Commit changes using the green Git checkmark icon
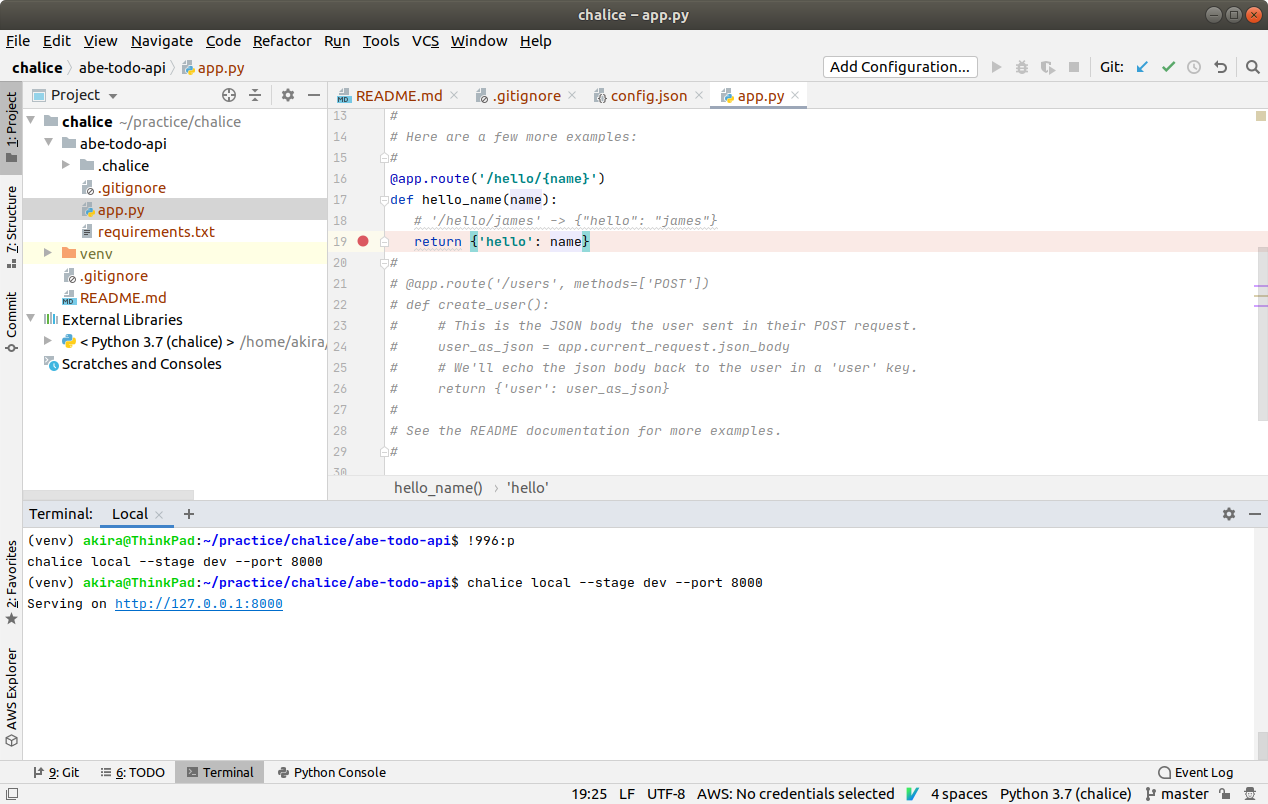Image resolution: width=1268 pixels, height=804 pixels. [x=1168, y=67]
